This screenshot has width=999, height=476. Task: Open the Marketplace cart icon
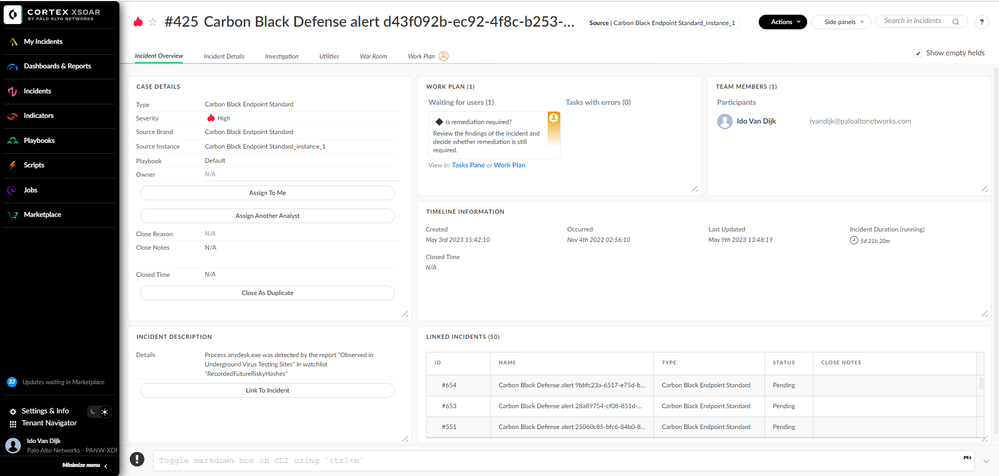[x=13, y=214]
